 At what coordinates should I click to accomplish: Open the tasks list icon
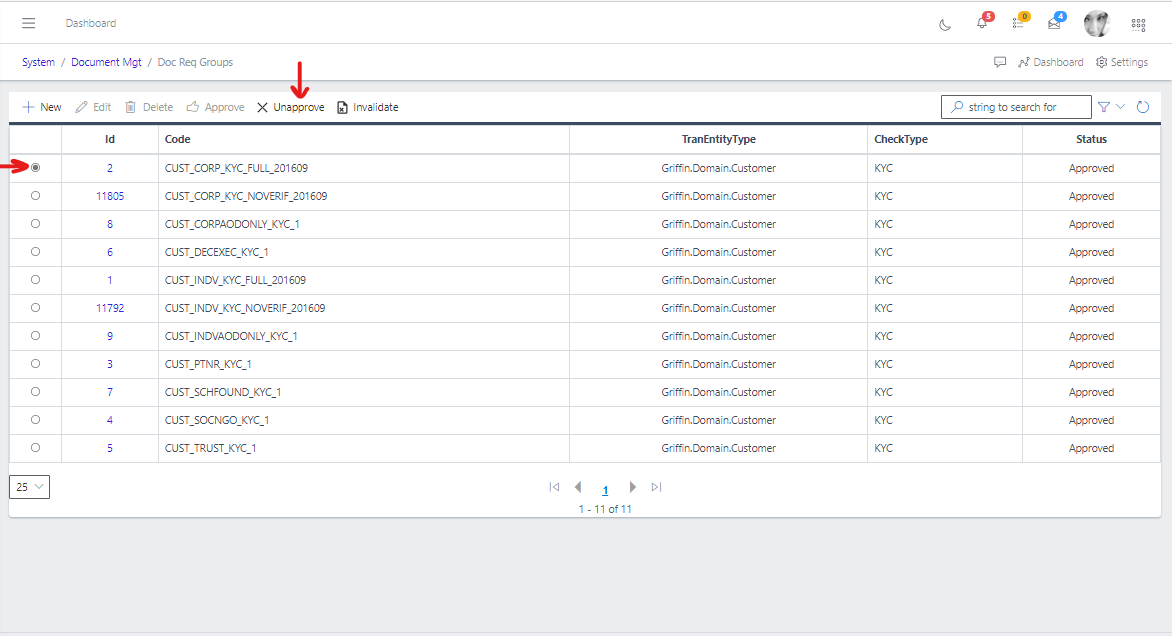1018,23
